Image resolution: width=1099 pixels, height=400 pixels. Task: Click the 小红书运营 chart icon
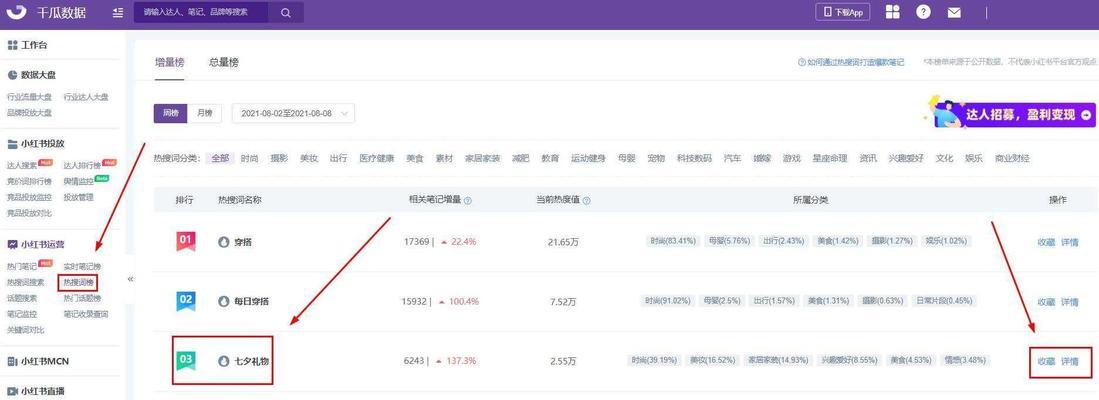click(12, 244)
